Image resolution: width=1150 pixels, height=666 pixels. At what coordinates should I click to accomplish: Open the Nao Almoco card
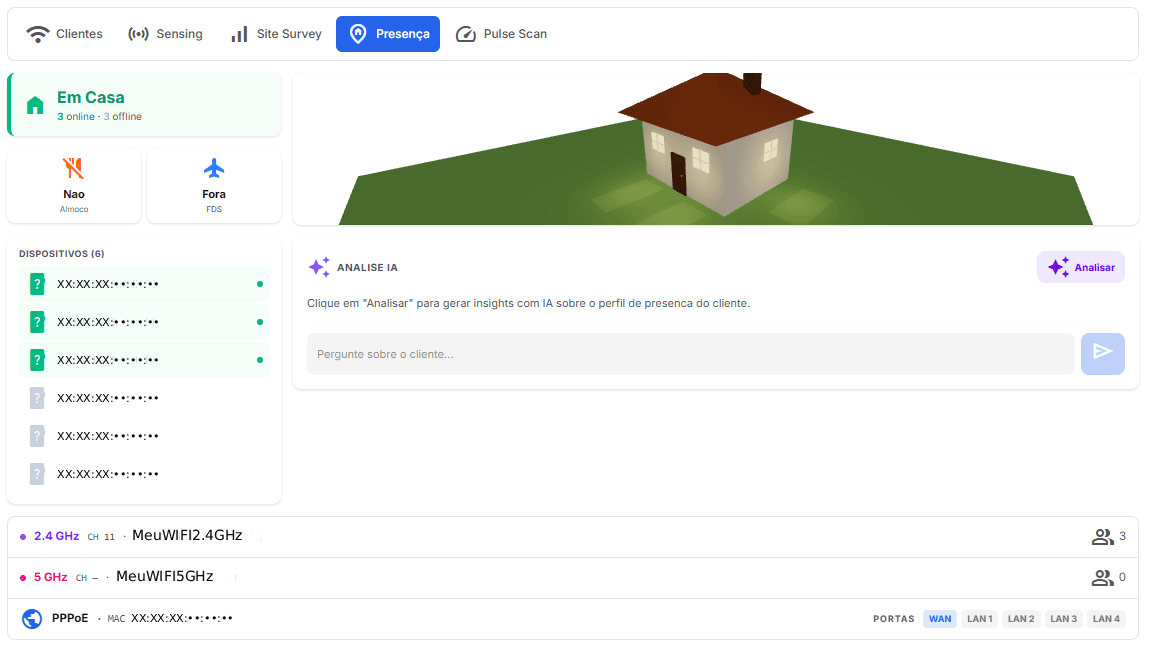point(74,186)
